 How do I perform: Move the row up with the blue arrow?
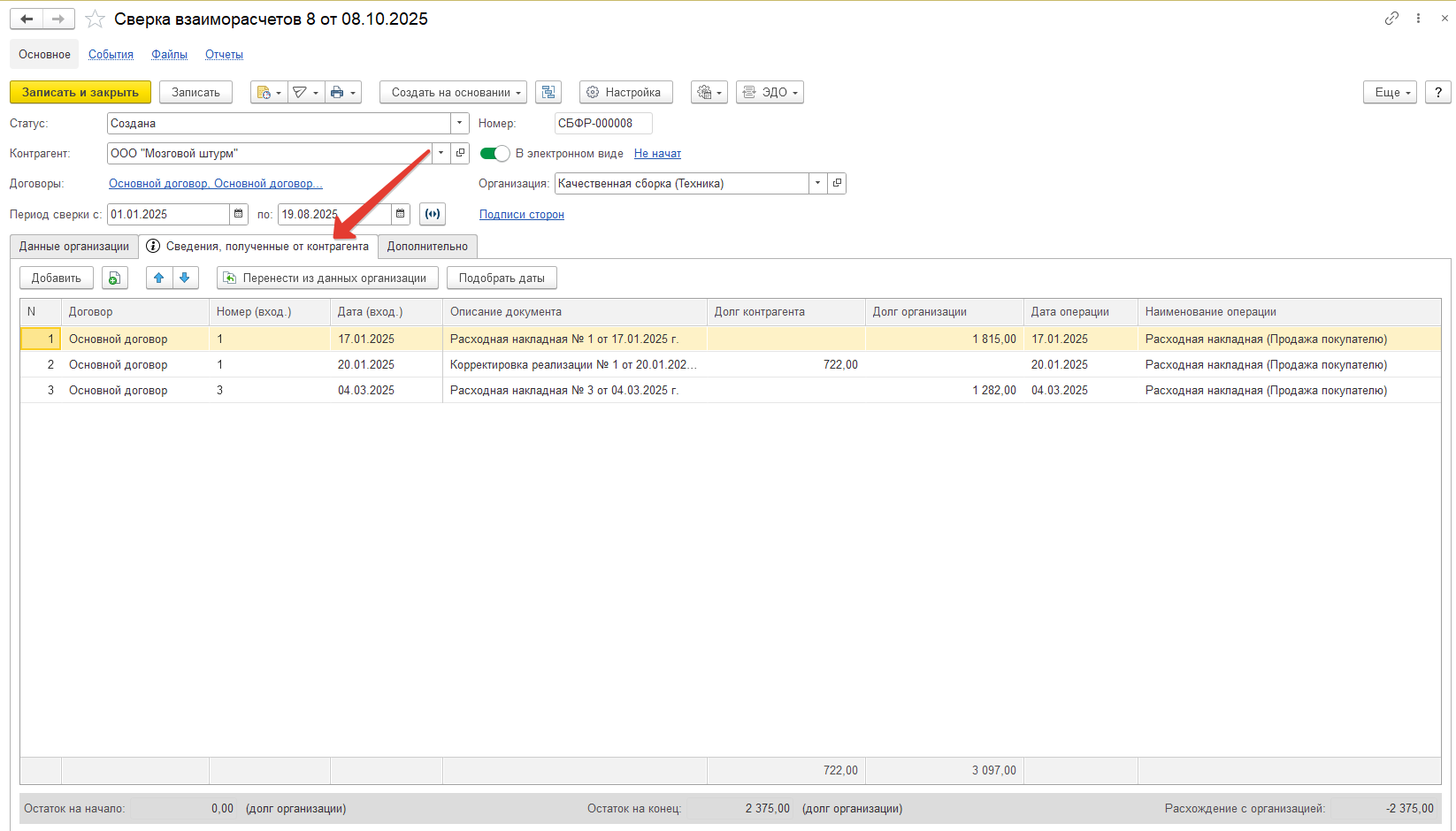(x=159, y=278)
